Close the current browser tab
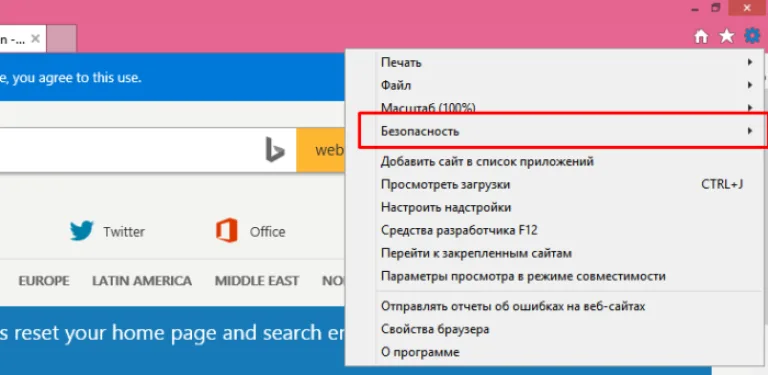The height and width of the screenshot is (375, 768). (x=35, y=39)
